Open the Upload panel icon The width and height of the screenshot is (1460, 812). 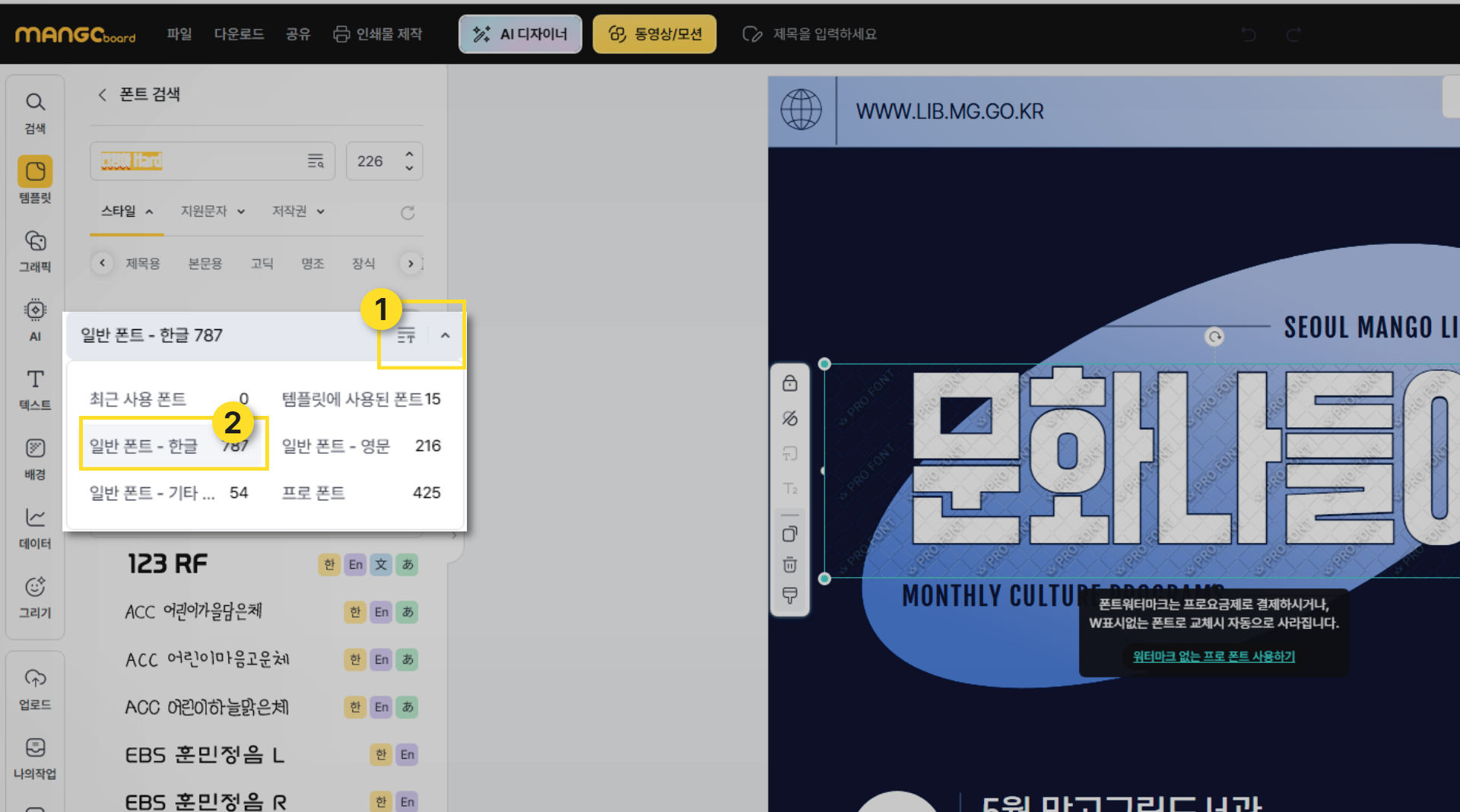click(35, 688)
